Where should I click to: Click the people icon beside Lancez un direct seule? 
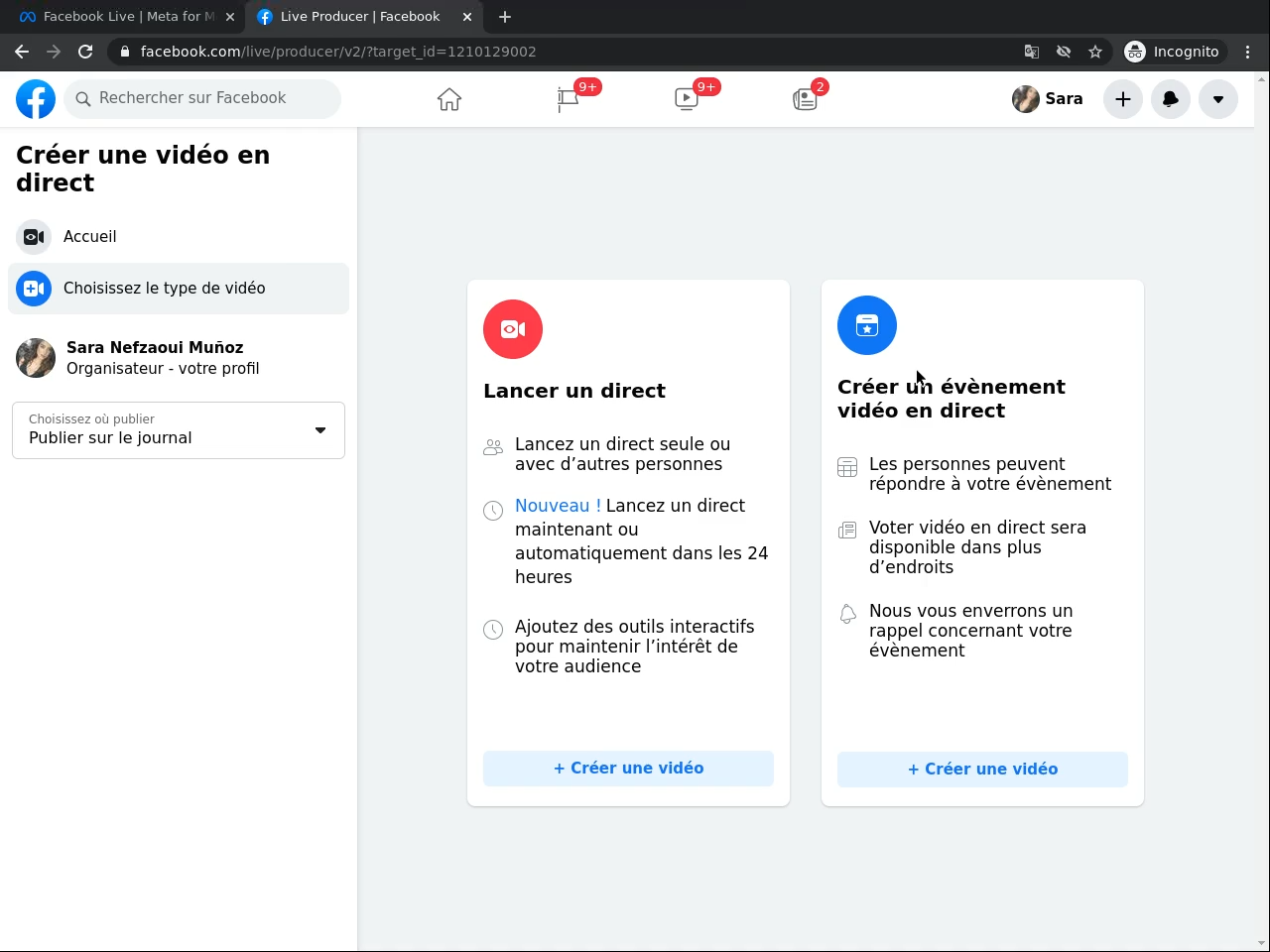(493, 447)
